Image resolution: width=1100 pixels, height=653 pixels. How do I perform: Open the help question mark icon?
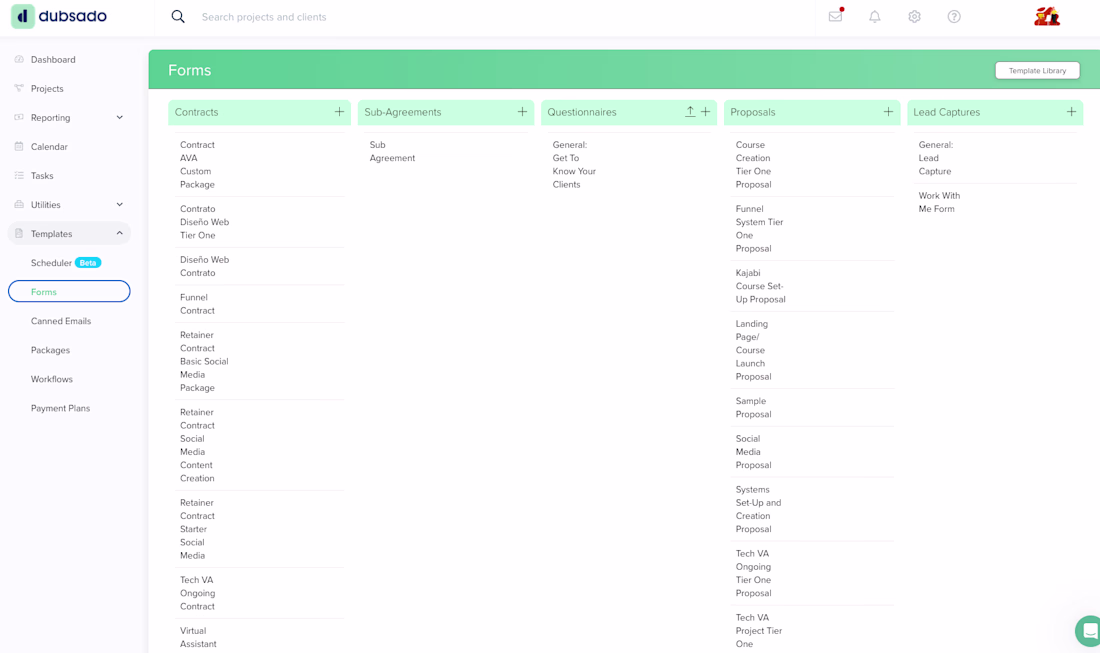954,16
